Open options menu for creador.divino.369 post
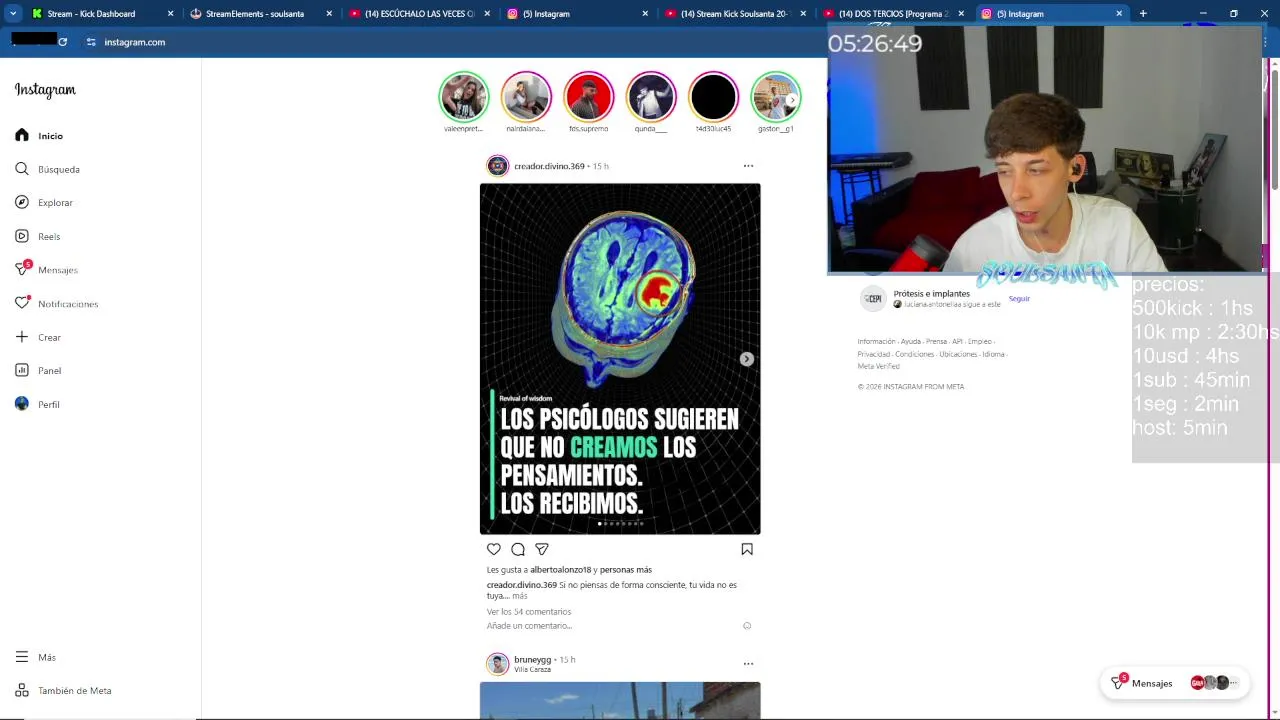 [x=748, y=166]
